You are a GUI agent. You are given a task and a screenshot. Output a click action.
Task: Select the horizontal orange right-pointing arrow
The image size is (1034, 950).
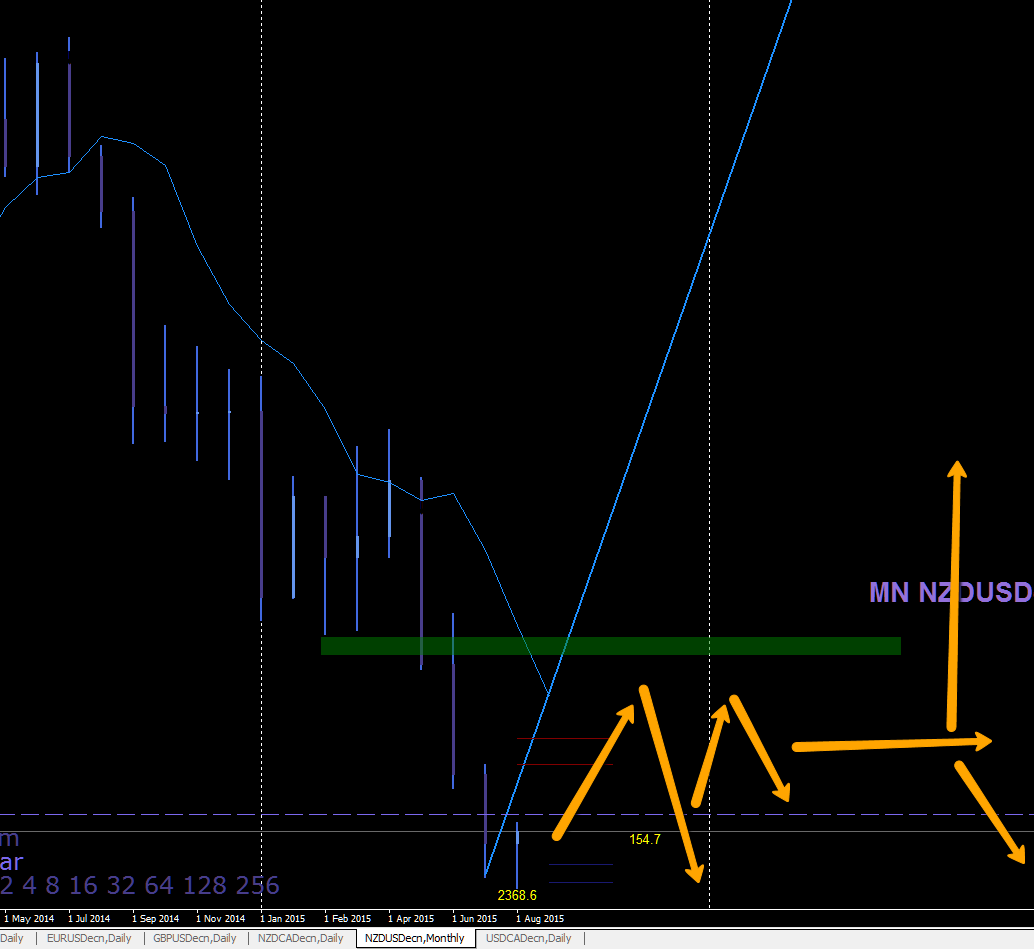892,744
